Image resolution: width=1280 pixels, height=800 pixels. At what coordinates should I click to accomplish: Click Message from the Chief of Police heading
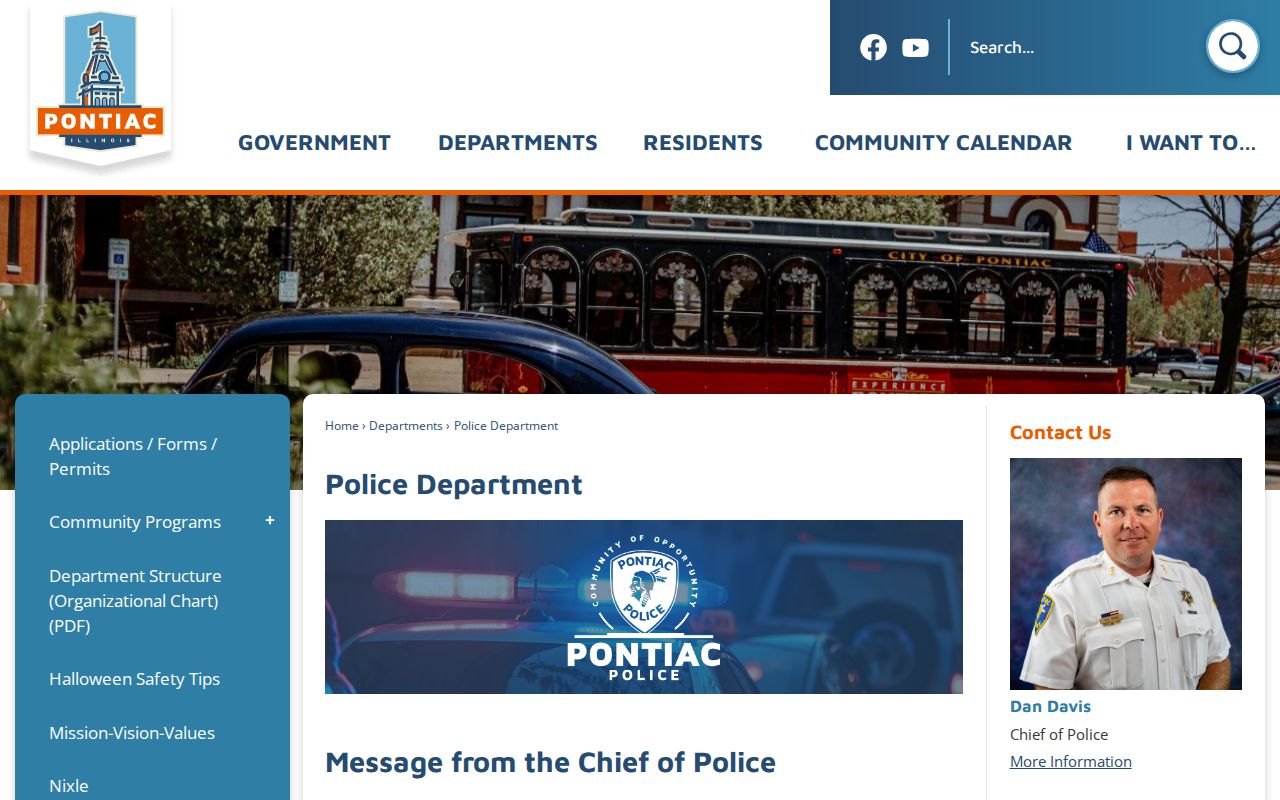550,762
